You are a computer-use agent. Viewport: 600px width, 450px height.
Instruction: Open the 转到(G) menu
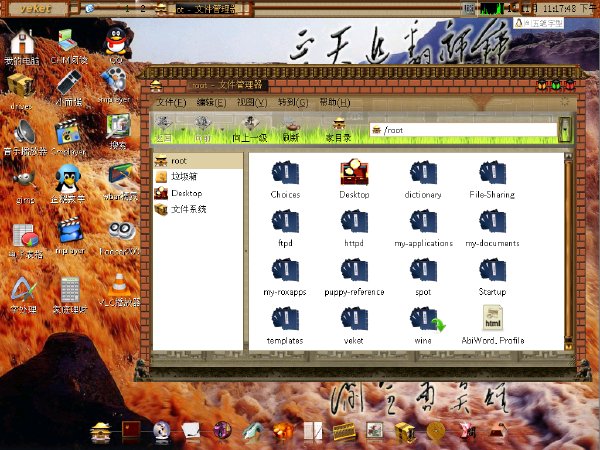(293, 103)
